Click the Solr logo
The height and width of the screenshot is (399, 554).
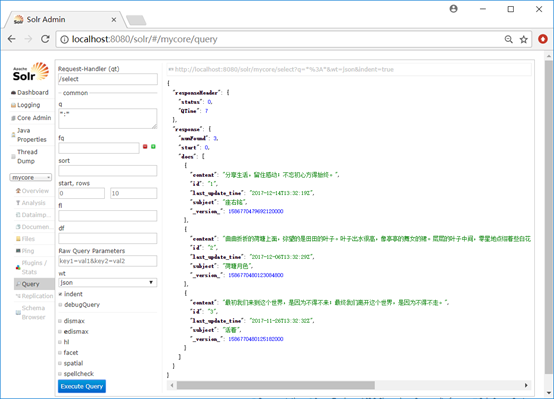[31, 71]
